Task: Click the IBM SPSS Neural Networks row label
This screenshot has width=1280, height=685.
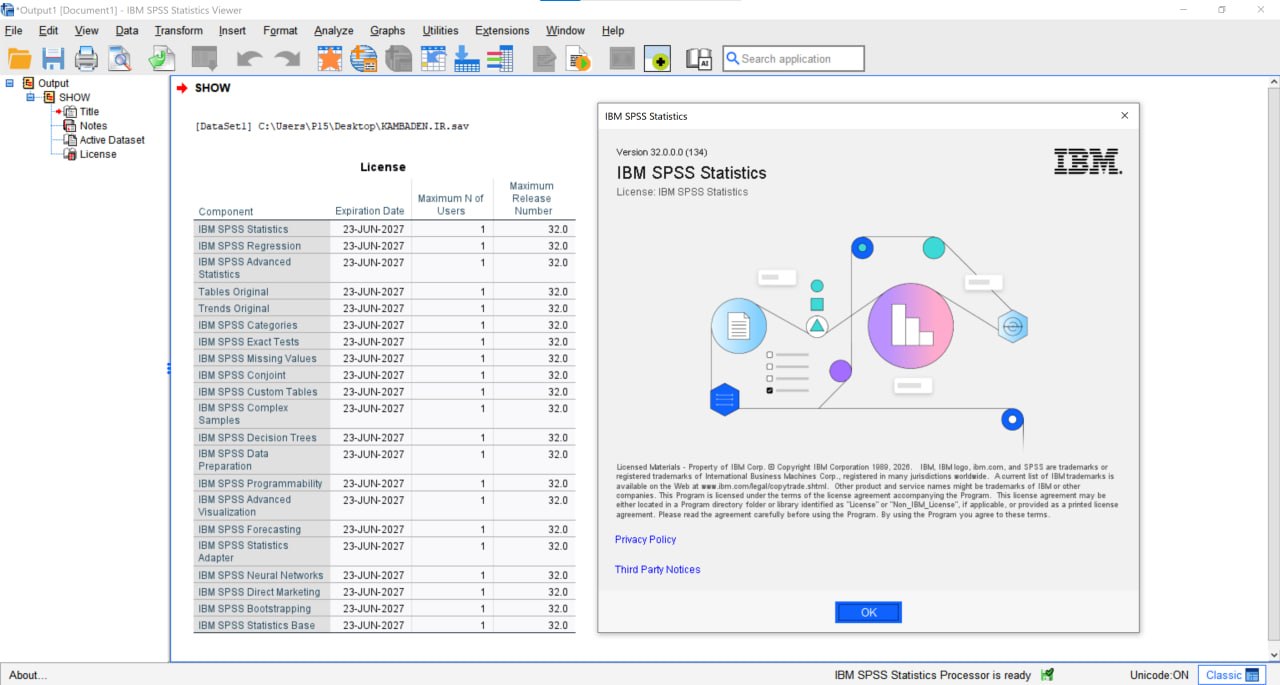Action: [260, 576]
